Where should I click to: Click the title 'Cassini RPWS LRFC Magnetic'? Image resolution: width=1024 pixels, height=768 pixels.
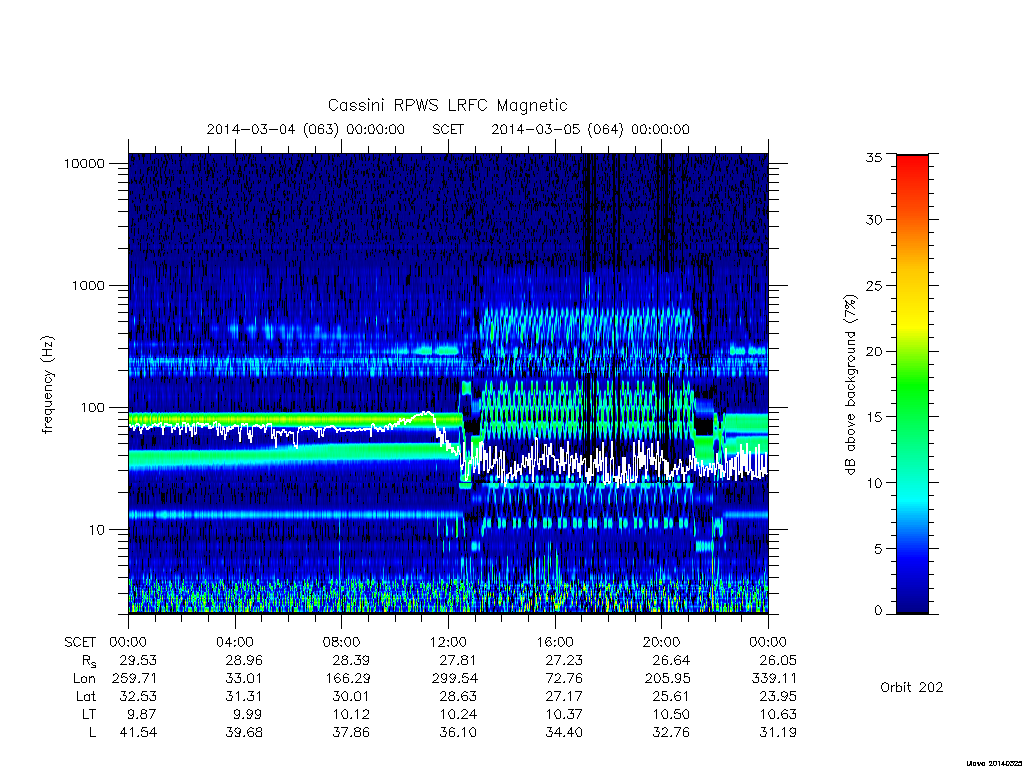click(x=447, y=105)
